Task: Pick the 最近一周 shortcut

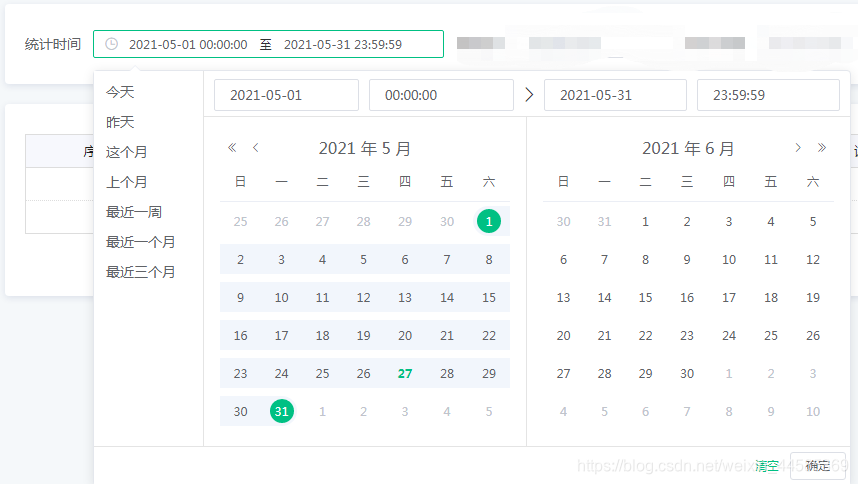Action: pos(134,212)
